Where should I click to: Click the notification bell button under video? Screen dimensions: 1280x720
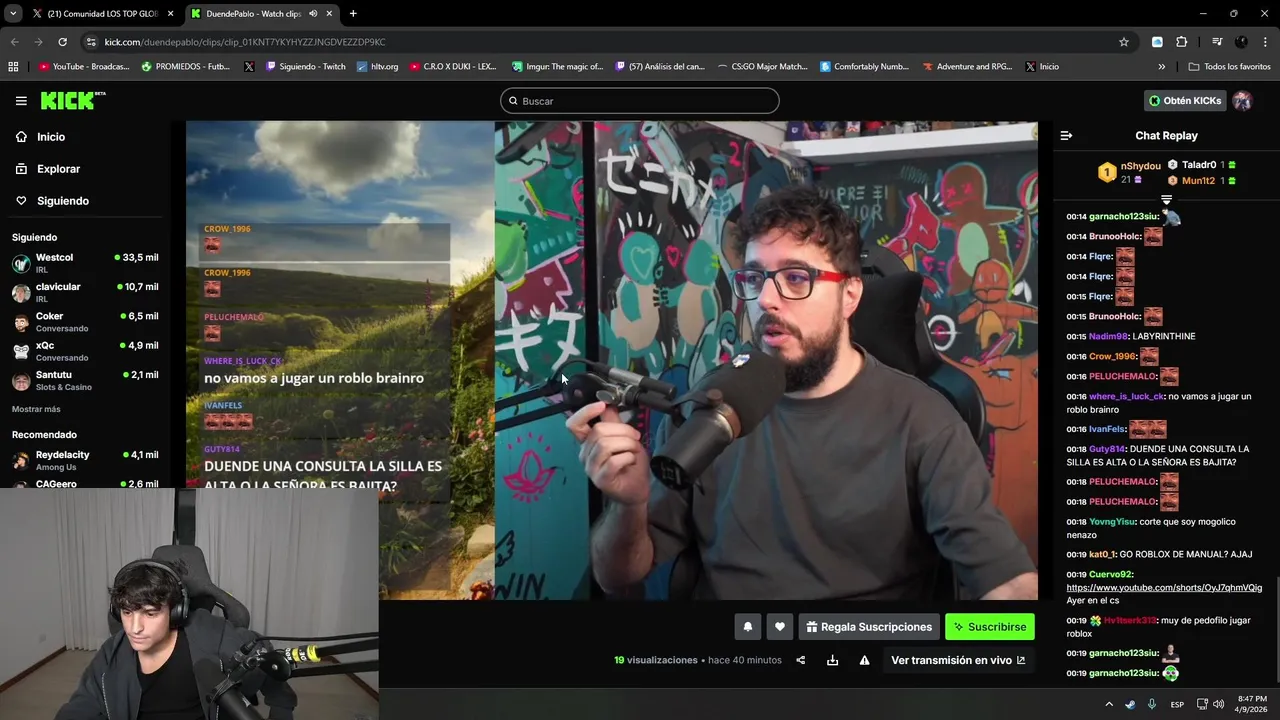click(747, 627)
